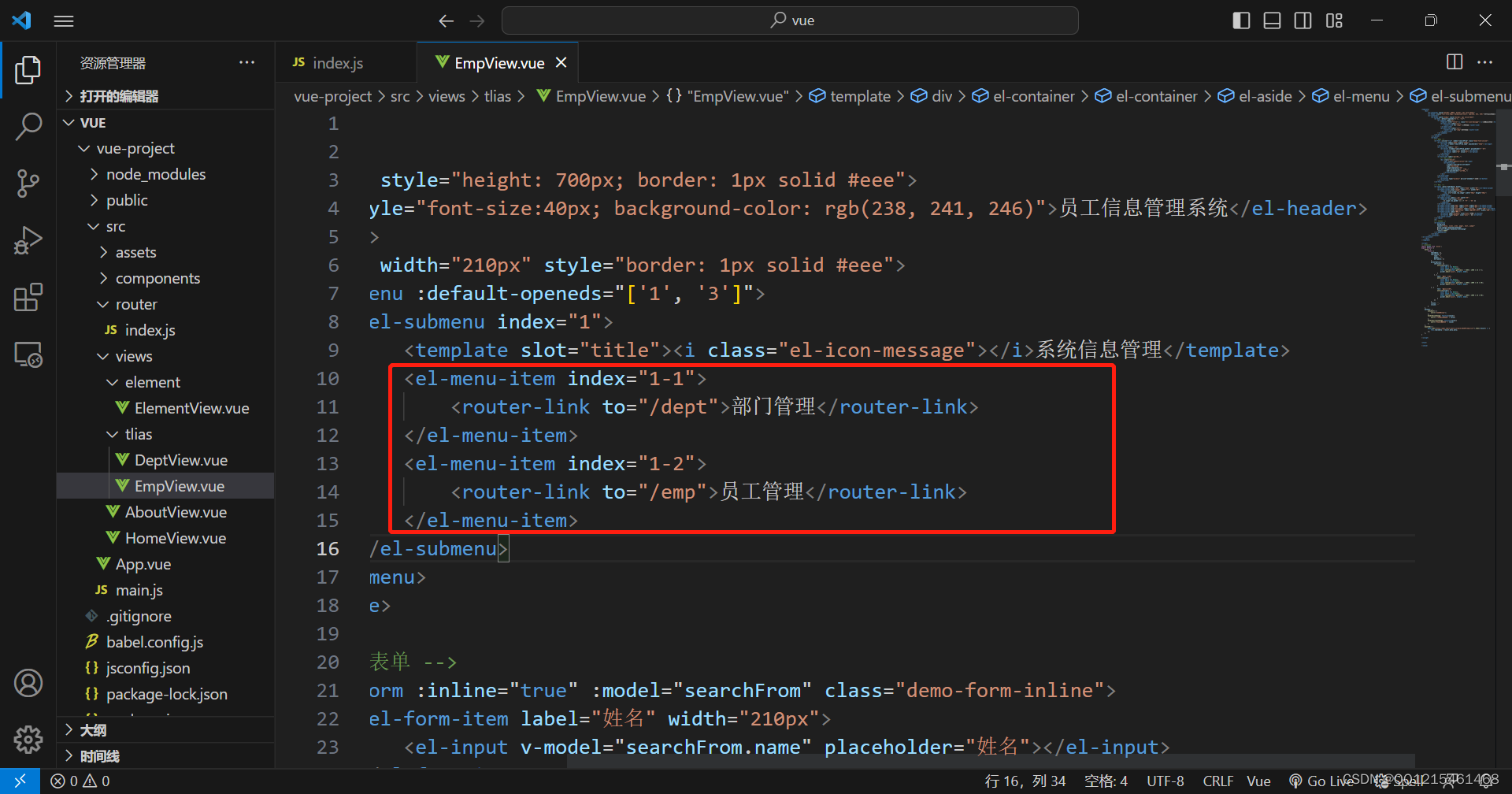1512x794 pixels.
Task: Collapse the VUE workspace section
Action: pyautogui.click(x=165, y=123)
